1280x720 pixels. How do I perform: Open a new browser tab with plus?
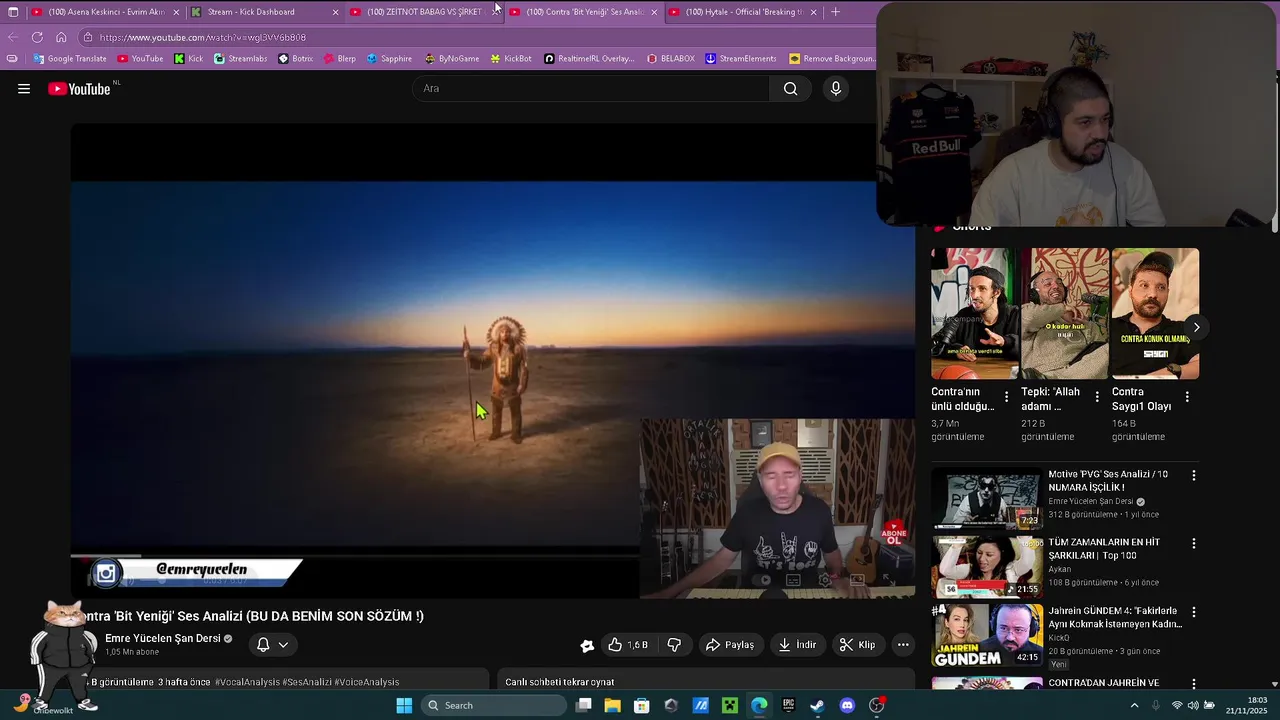click(836, 12)
